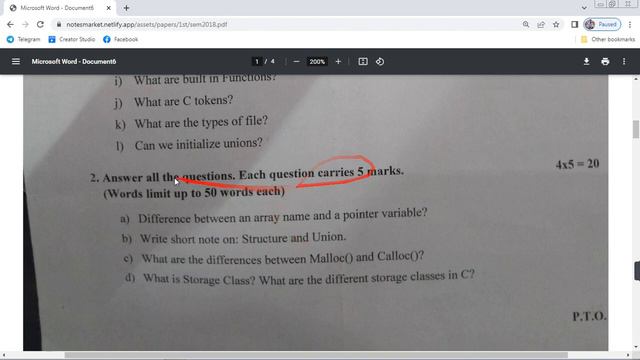This screenshot has width=640, height=360.
Task: Open the tab search chevron dropdown
Action: point(584,8)
